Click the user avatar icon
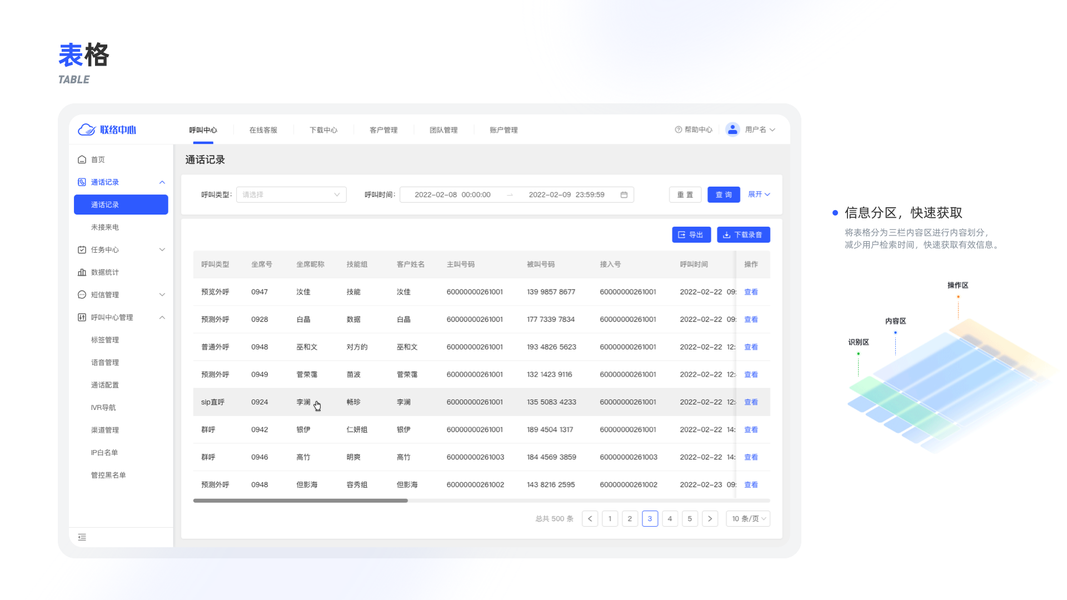 click(x=732, y=129)
